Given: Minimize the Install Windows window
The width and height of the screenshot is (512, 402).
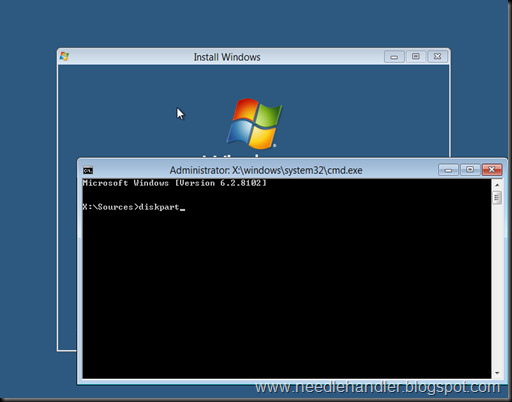Looking at the screenshot, I should [x=394, y=57].
